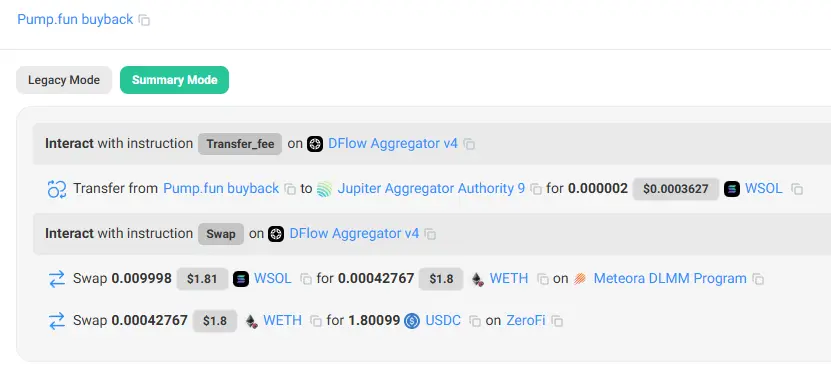This screenshot has height=375, width=831.
Task: Copy DFlow Aggregator v4 address in Transfer_fee row
Action: 469,144
